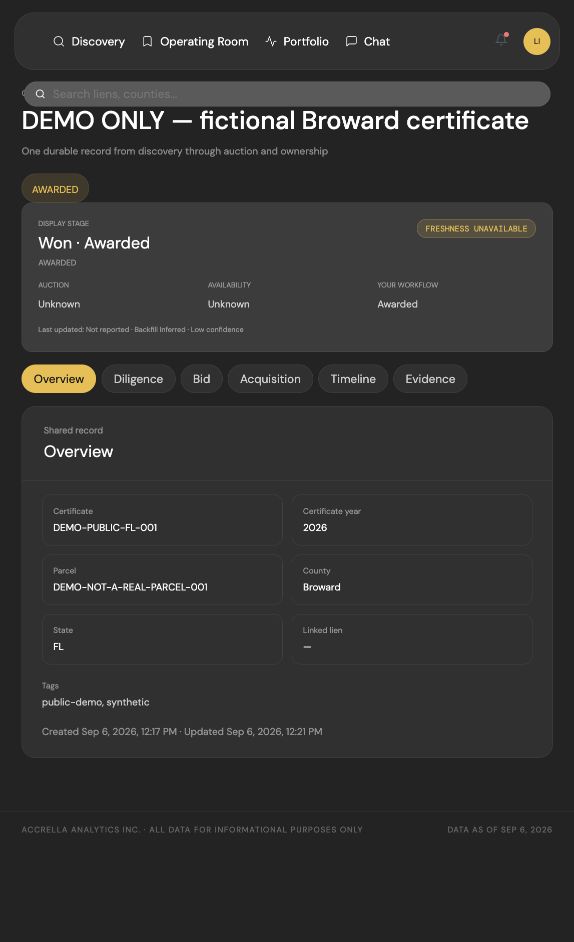This screenshot has width=574, height=942.
Task: Switch to the Evidence tab
Action: coord(430,379)
